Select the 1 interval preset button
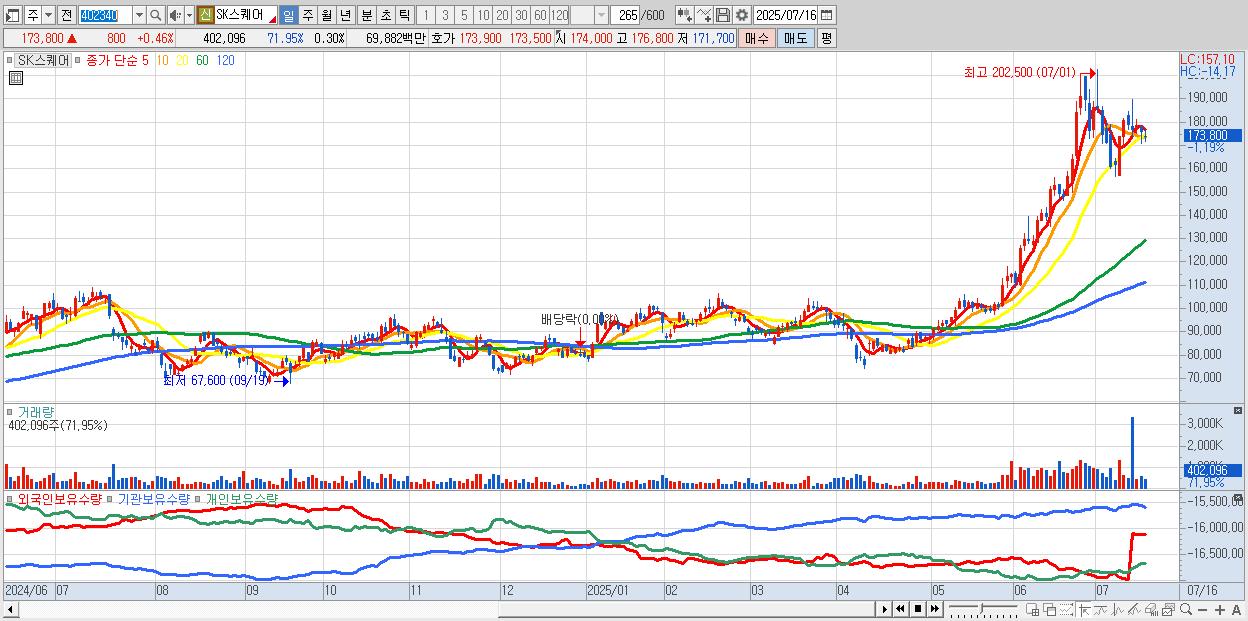Viewport: 1248px width, 621px height. (425, 15)
